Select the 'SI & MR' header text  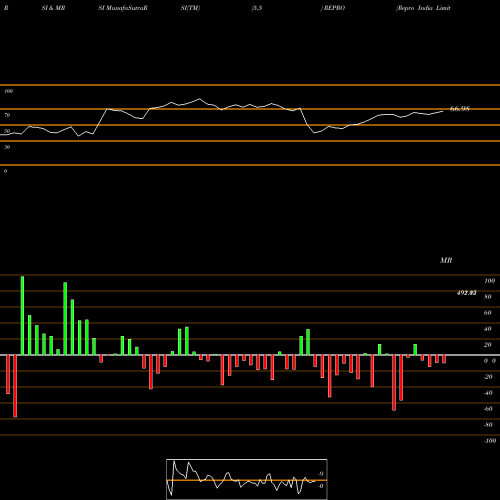tap(53, 8)
